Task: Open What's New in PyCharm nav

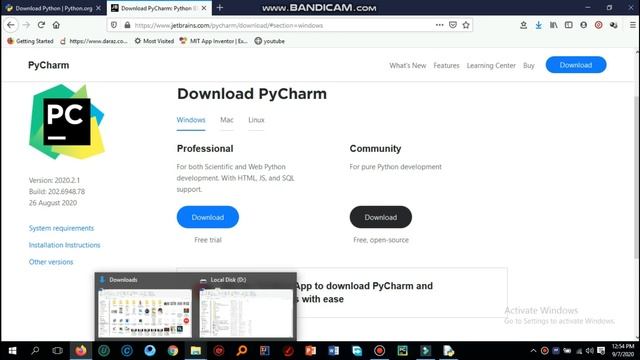Action: (x=407, y=65)
